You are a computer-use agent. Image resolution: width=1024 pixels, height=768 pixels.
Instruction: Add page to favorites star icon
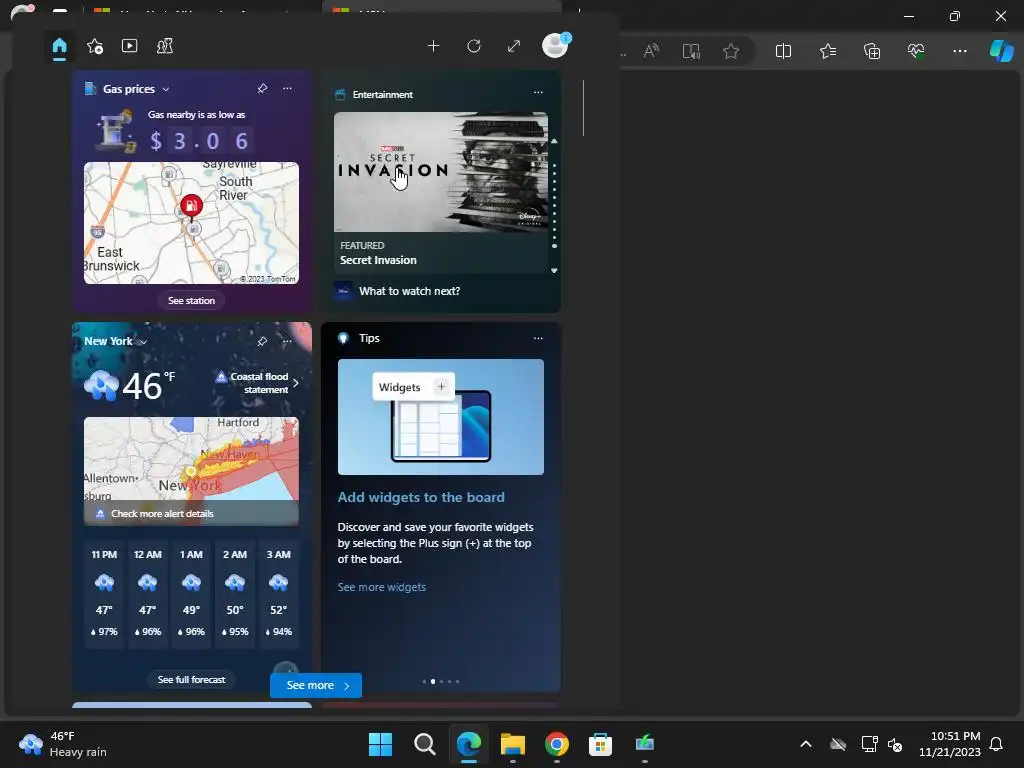(731, 51)
